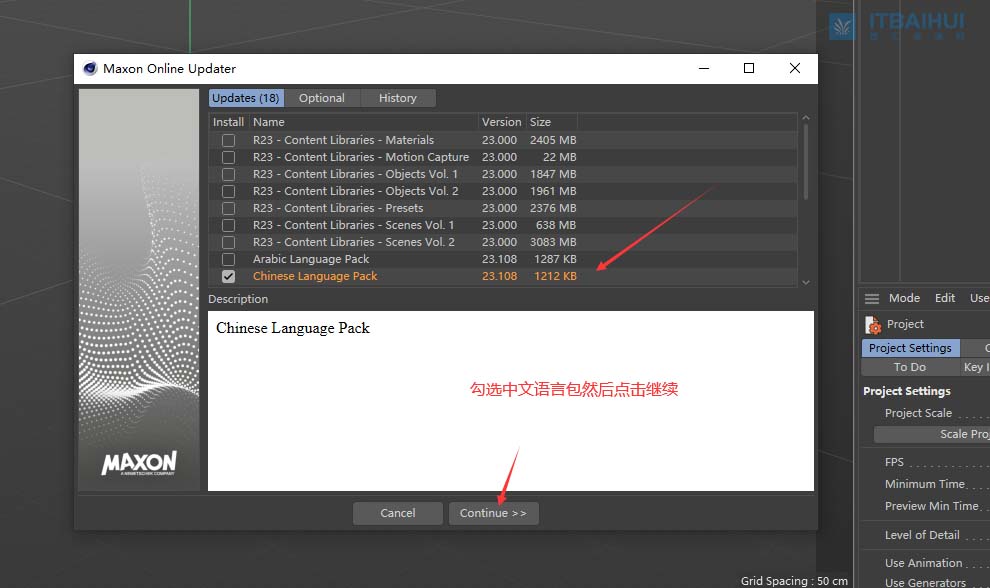Check the Scenes Vol. 1 install box
This screenshot has width=990, height=588.
pos(229,225)
